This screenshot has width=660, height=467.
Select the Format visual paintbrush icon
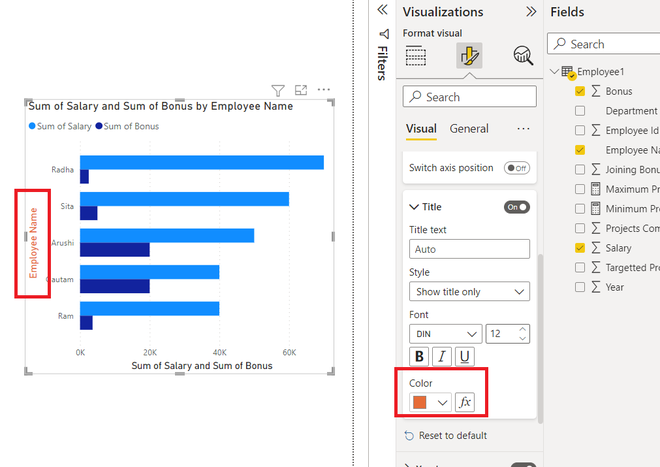469,56
